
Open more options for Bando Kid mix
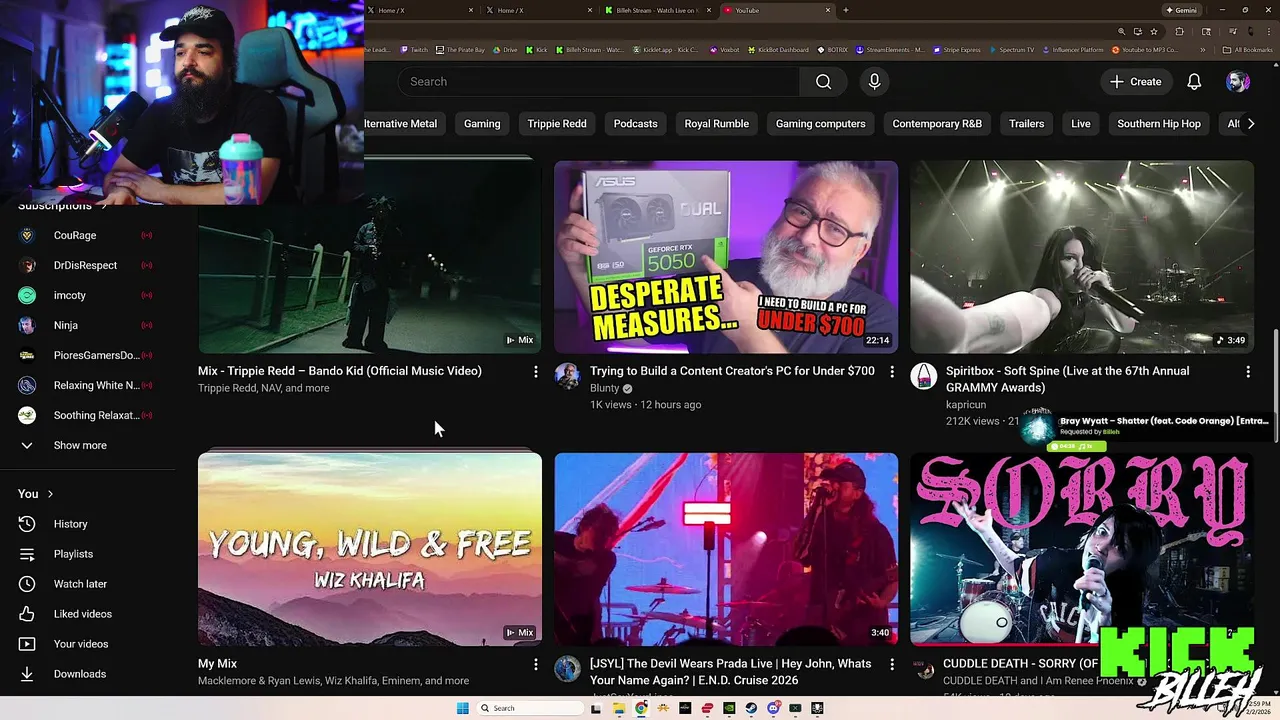535,372
